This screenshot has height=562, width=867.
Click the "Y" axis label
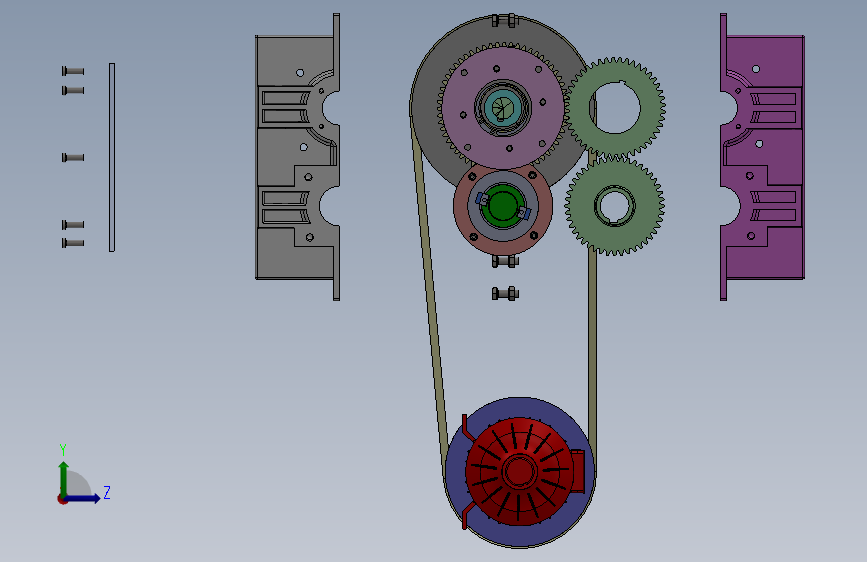pos(63,449)
